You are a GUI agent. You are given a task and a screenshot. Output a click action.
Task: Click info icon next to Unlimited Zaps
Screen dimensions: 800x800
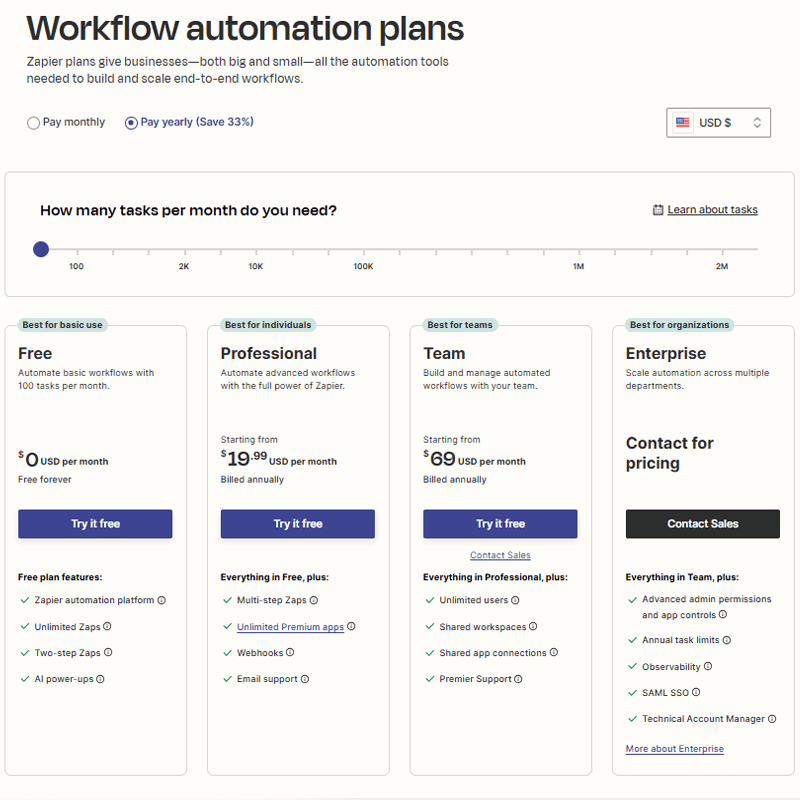pyautogui.click(x=107, y=626)
